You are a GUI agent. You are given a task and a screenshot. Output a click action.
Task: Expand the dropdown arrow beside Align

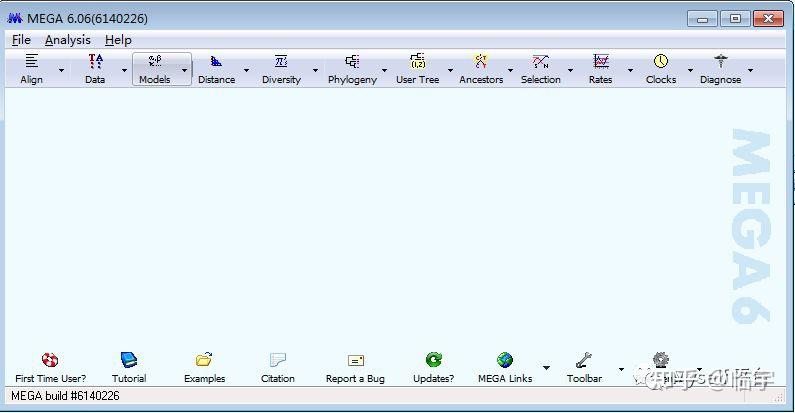[x=61, y=70]
